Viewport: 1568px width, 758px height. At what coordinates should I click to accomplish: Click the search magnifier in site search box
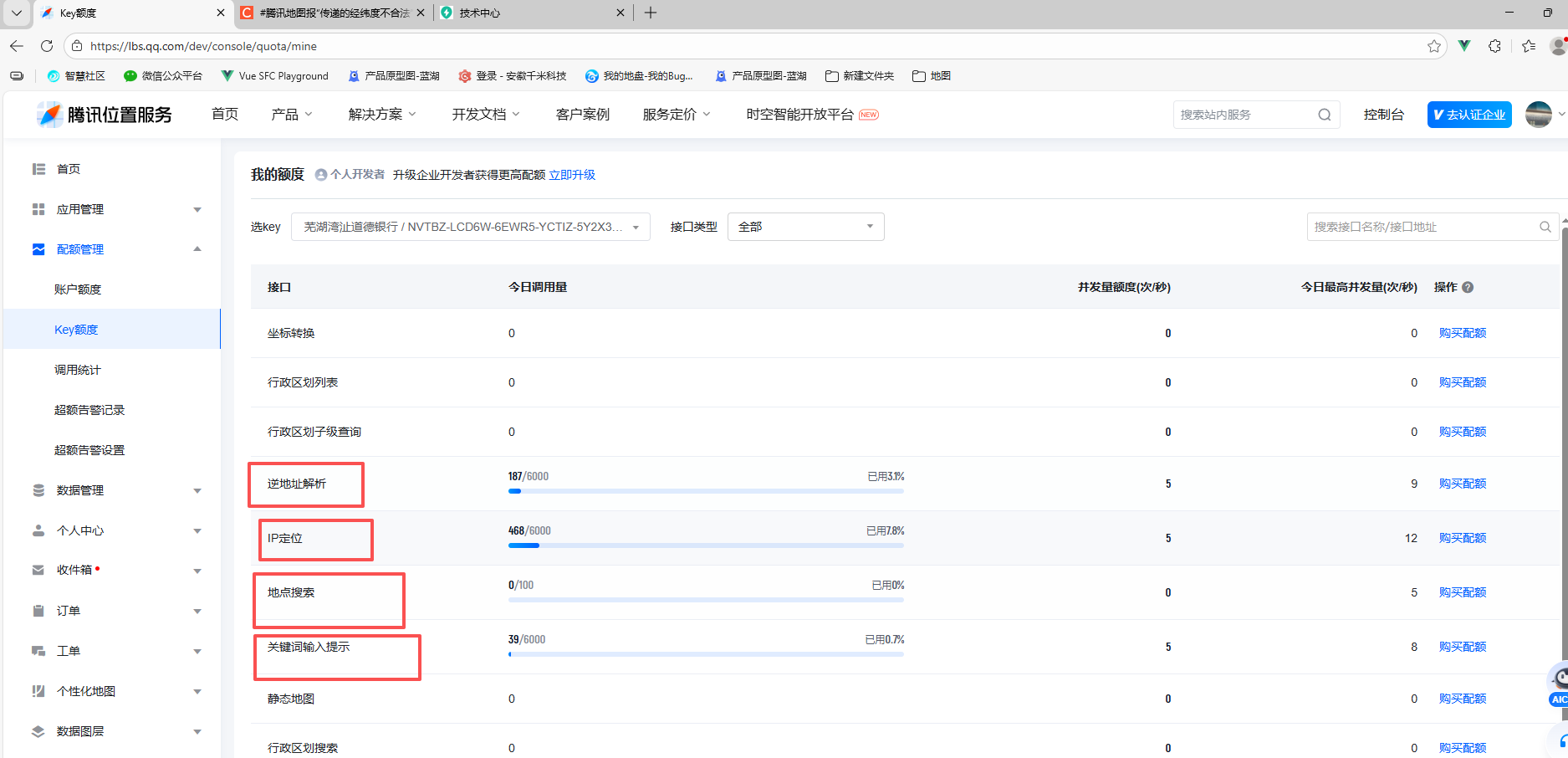tap(1324, 115)
